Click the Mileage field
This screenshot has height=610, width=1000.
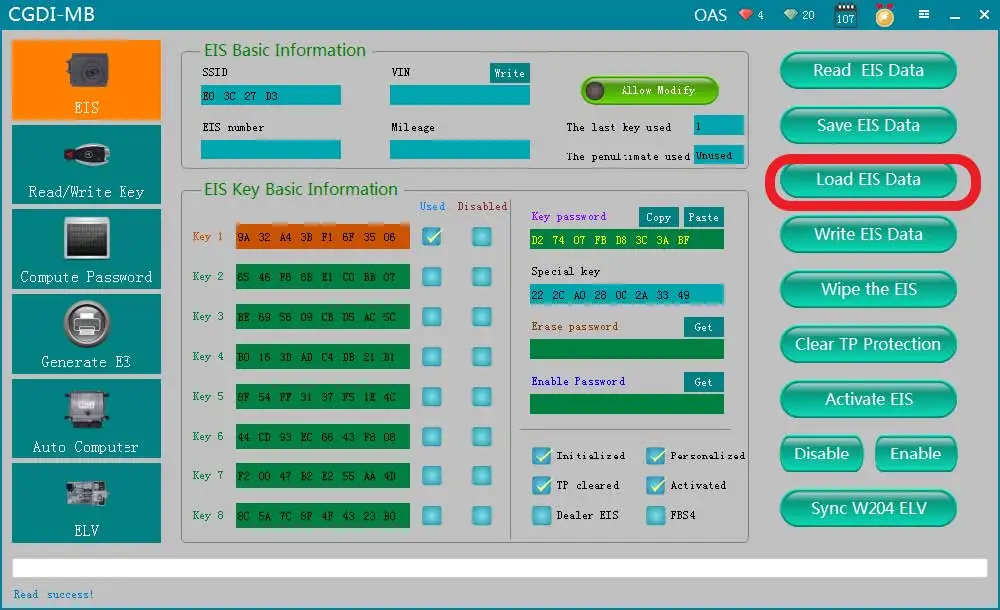tap(459, 149)
